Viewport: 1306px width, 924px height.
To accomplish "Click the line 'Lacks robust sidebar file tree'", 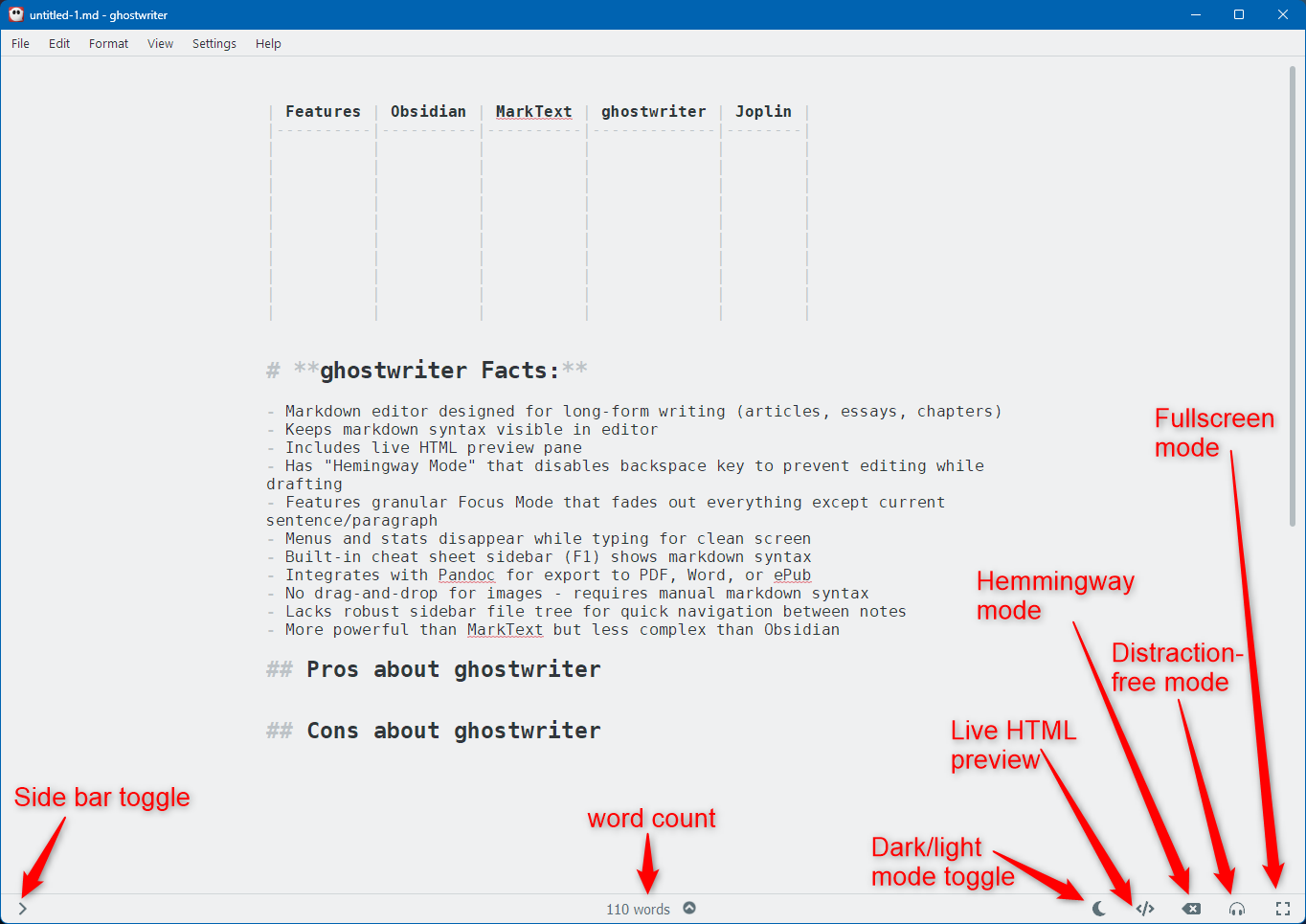I will coord(596,611).
